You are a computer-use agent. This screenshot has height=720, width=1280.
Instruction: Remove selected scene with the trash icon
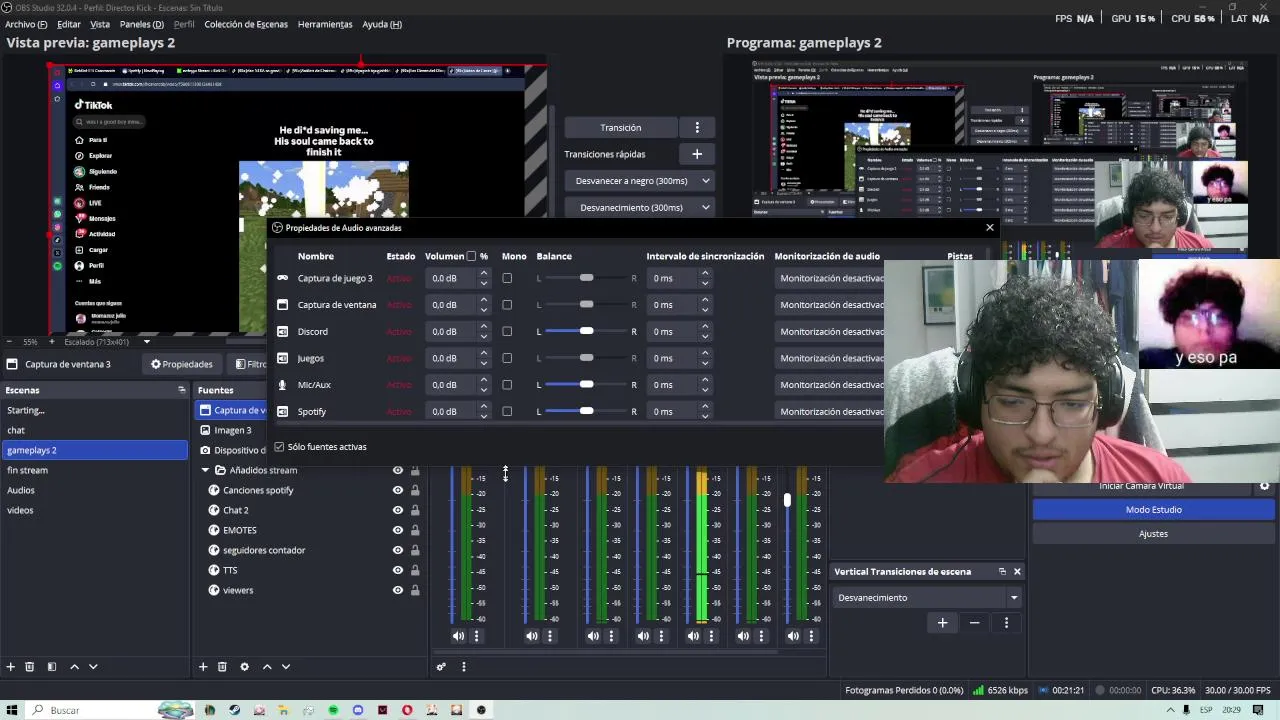point(30,666)
